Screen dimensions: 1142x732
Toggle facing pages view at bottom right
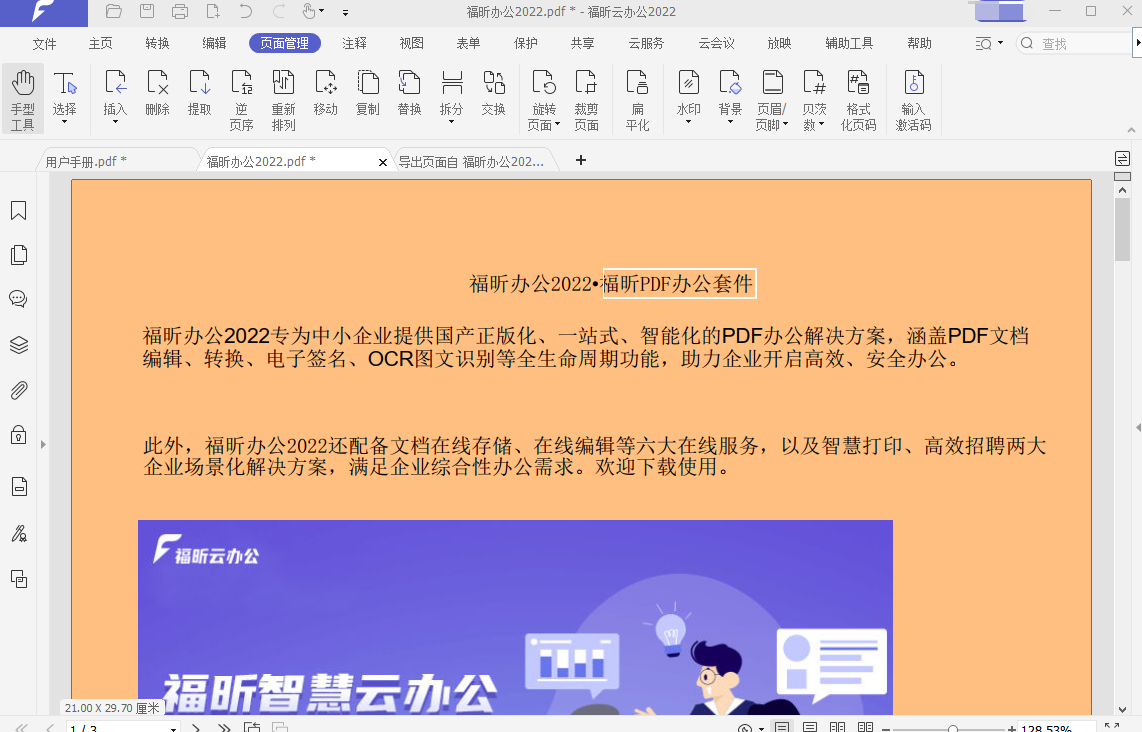[837, 728]
